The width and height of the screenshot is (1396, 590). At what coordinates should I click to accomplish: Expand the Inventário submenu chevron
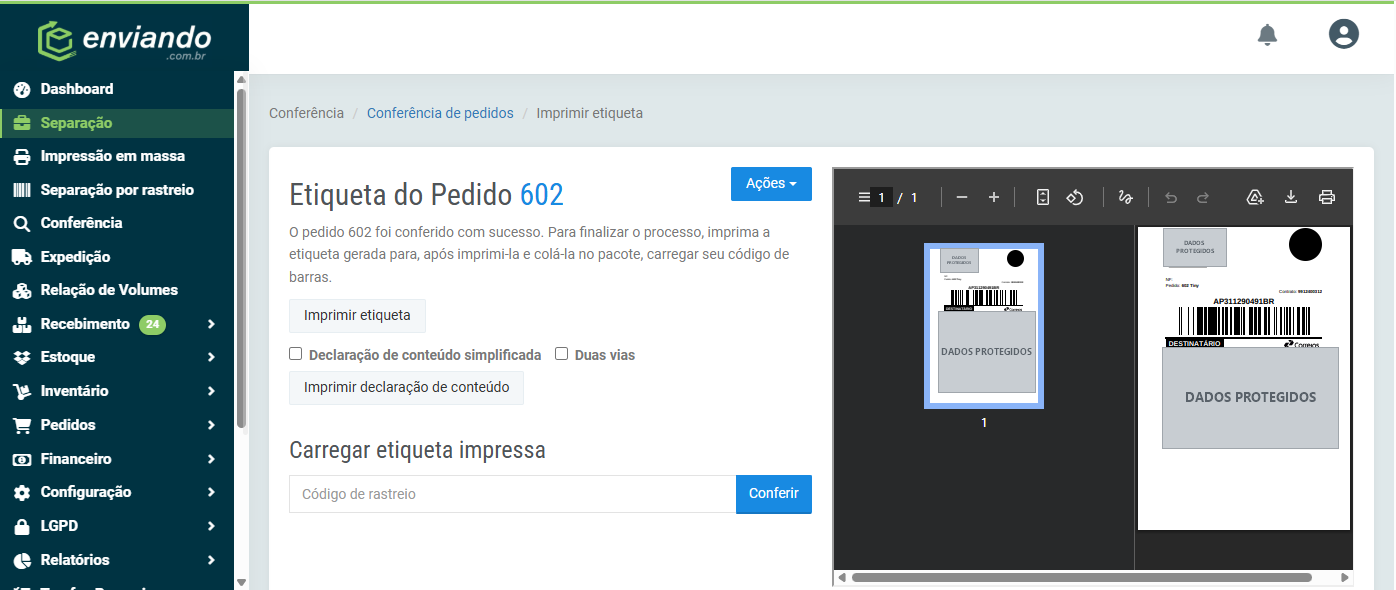pos(211,391)
